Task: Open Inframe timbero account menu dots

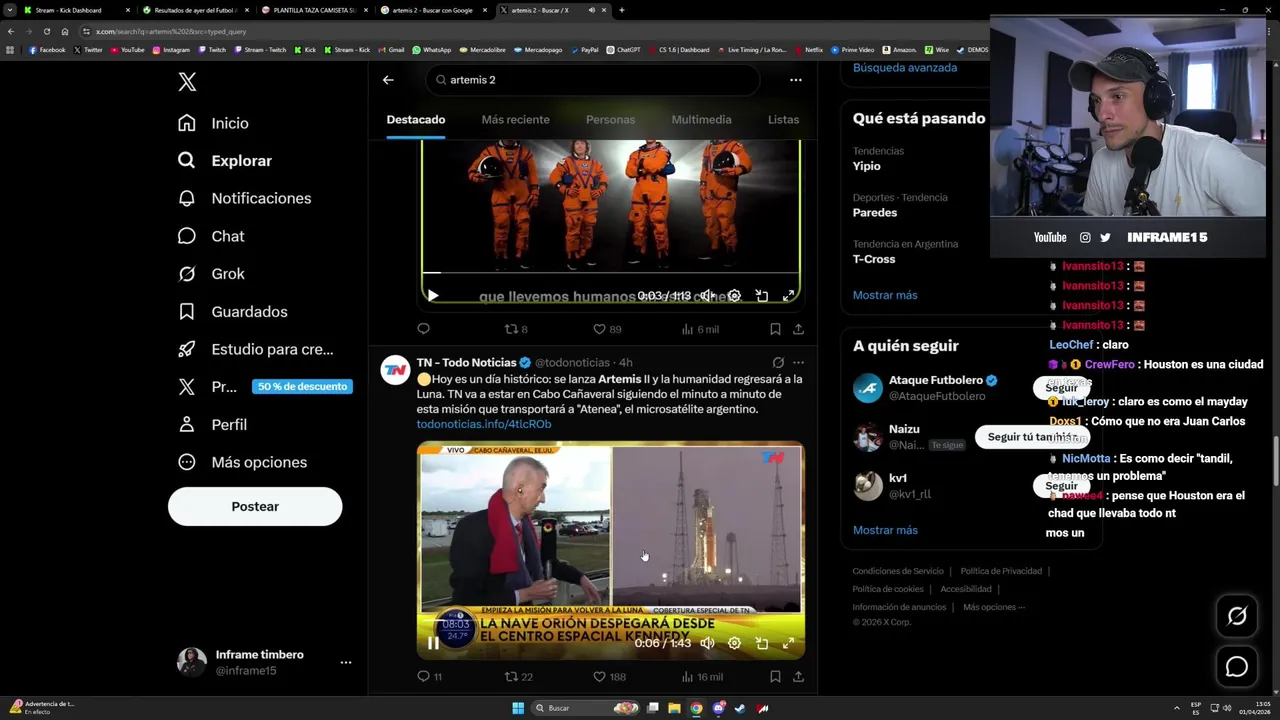Action: coord(345,662)
